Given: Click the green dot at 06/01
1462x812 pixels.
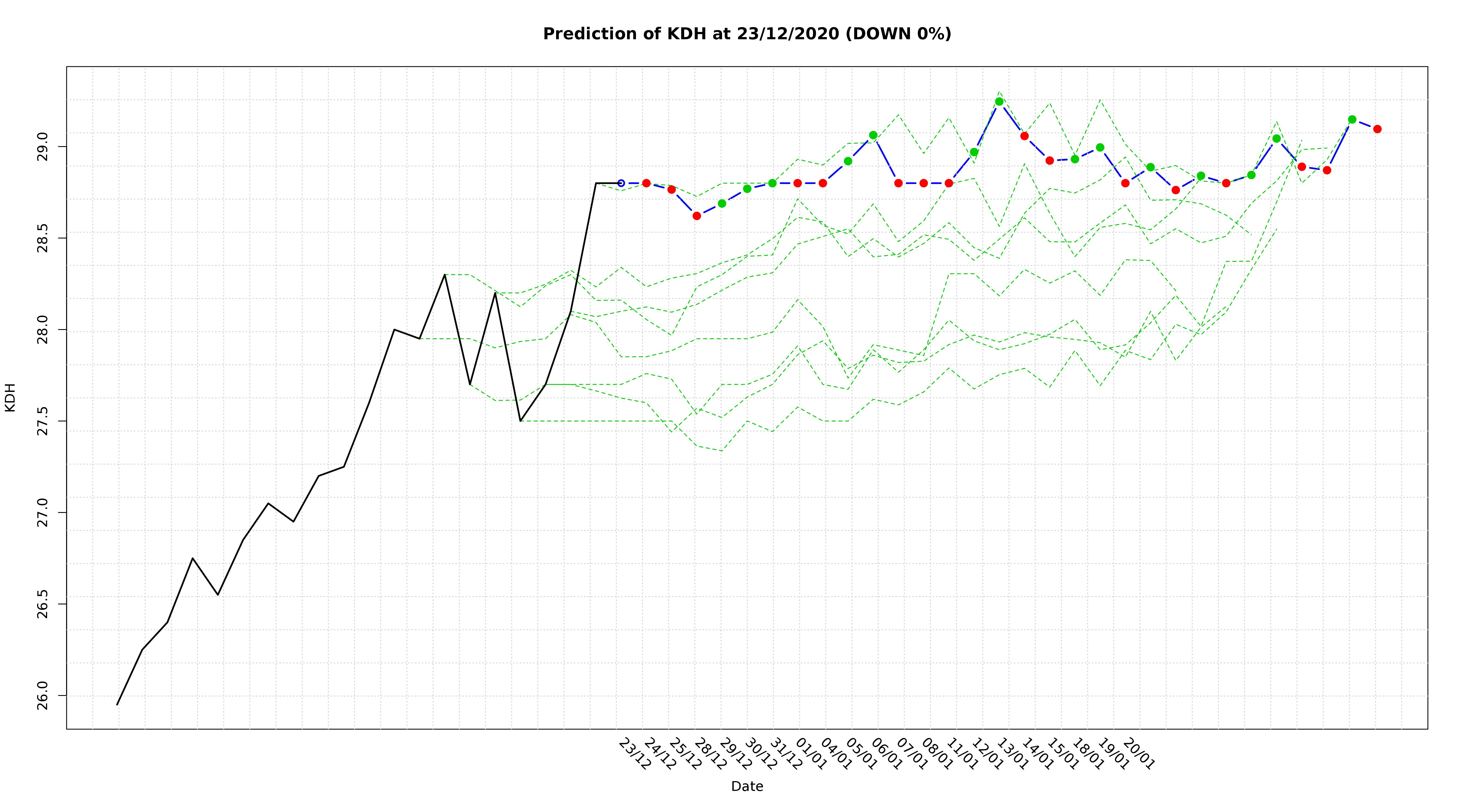Looking at the screenshot, I should point(873,135).
